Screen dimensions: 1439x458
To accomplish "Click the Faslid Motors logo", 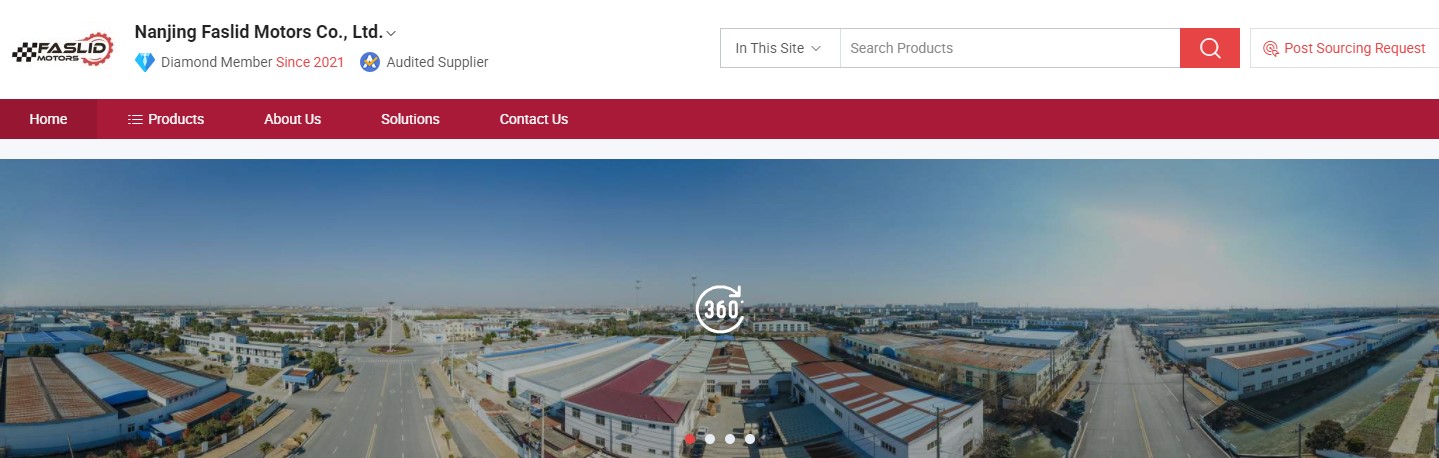I will tap(62, 50).
